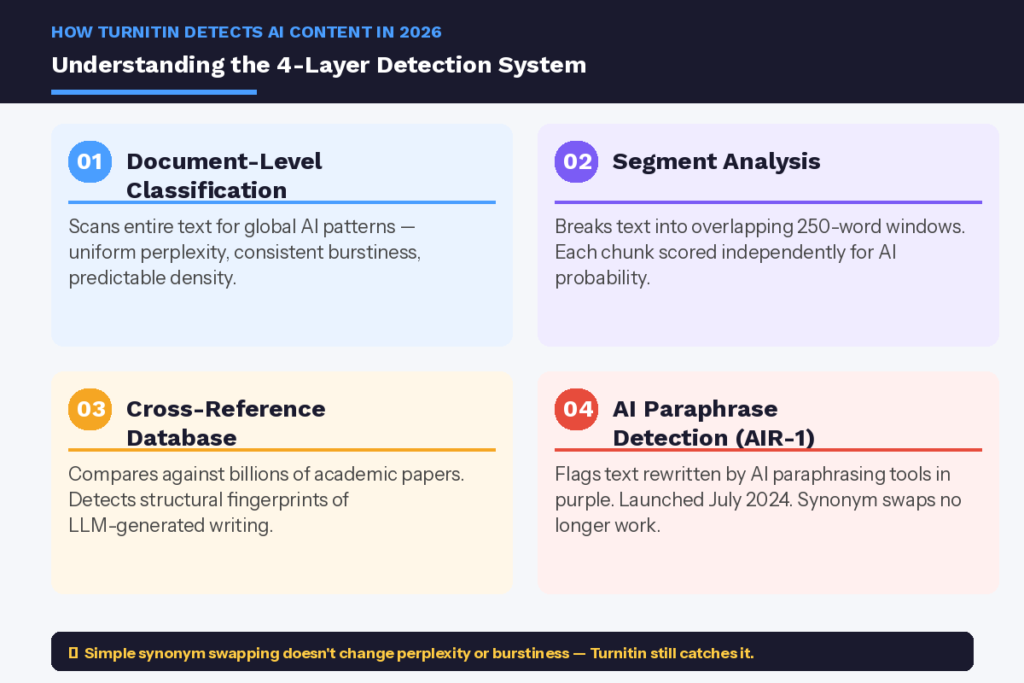The height and width of the screenshot is (683, 1024).
Task: Click the 'Compares against billions of academic papers' text
Action: (265, 499)
